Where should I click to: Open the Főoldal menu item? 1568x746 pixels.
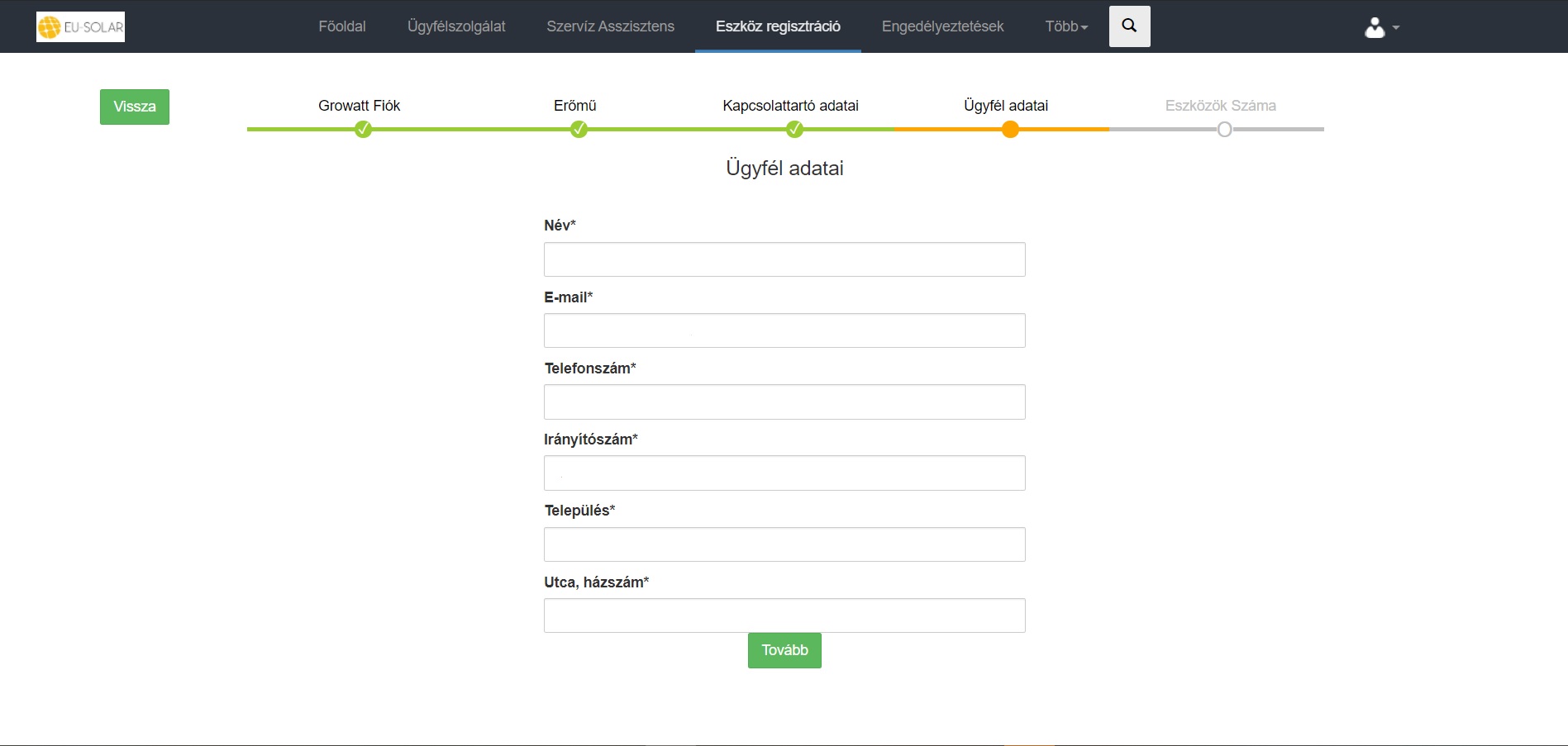point(341,26)
